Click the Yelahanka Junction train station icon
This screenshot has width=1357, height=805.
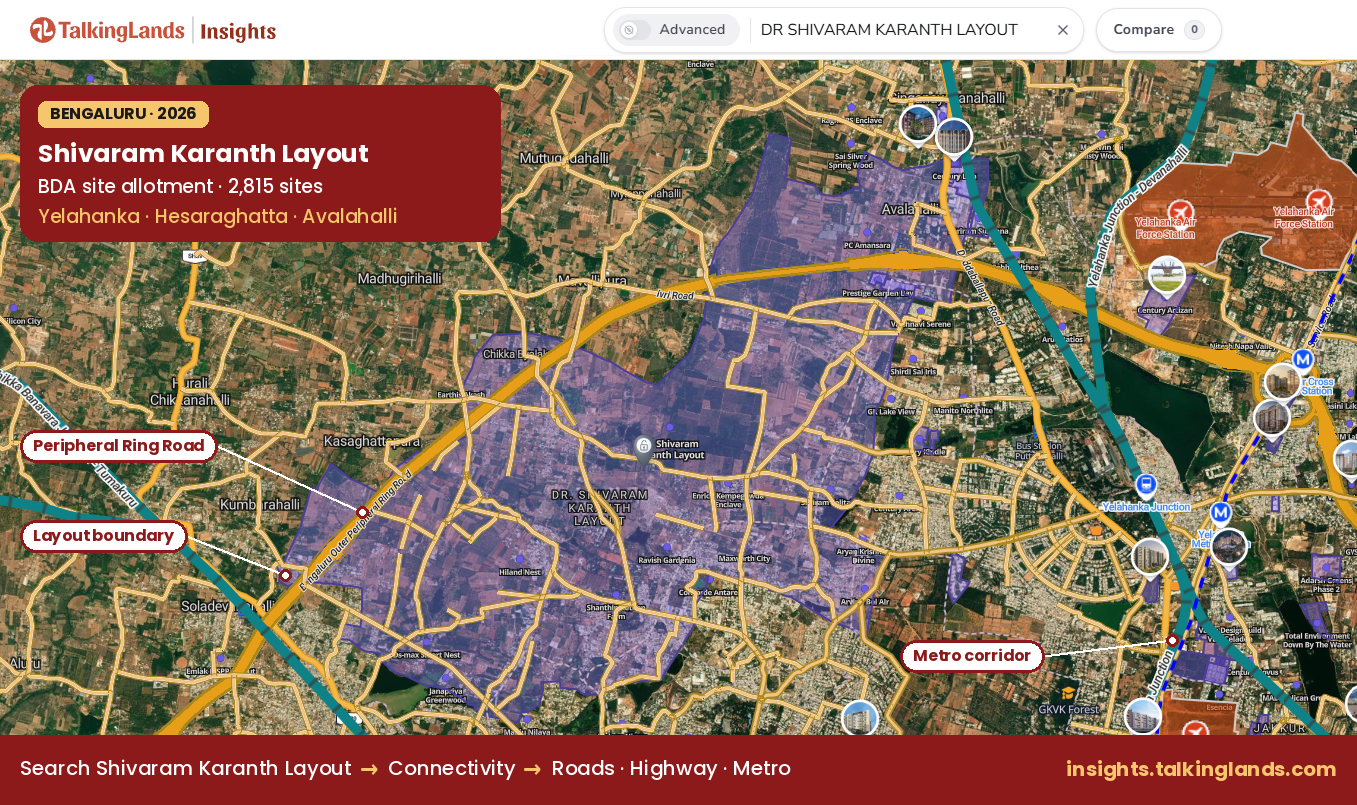pos(1146,487)
